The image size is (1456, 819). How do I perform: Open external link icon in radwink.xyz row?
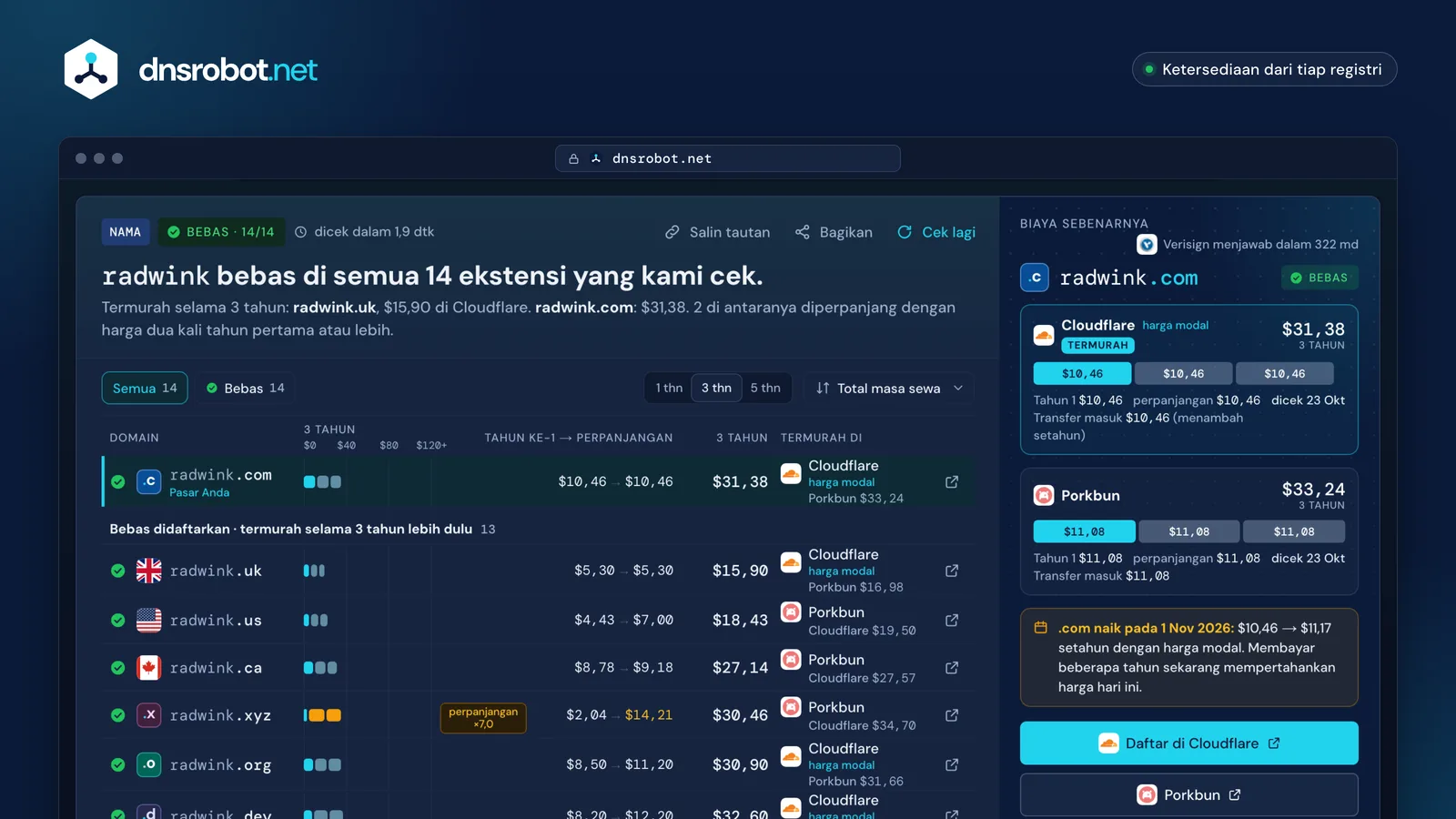[952, 715]
